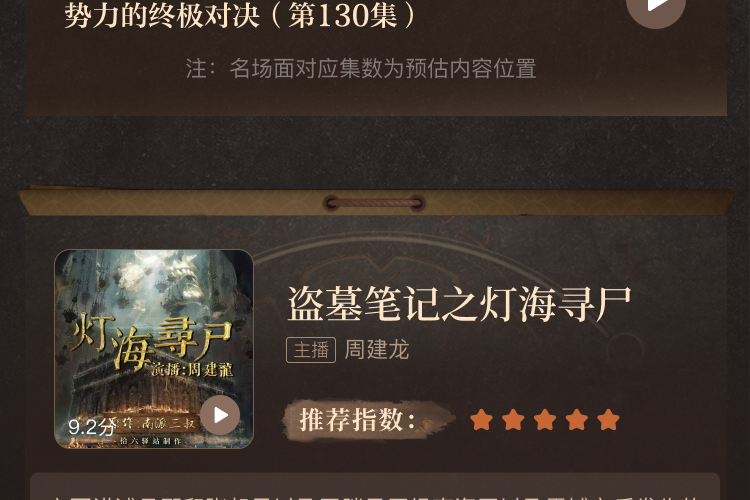This screenshot has height=500, width=750.
Task: Select the third recommendation star
Action: [545, 420]
